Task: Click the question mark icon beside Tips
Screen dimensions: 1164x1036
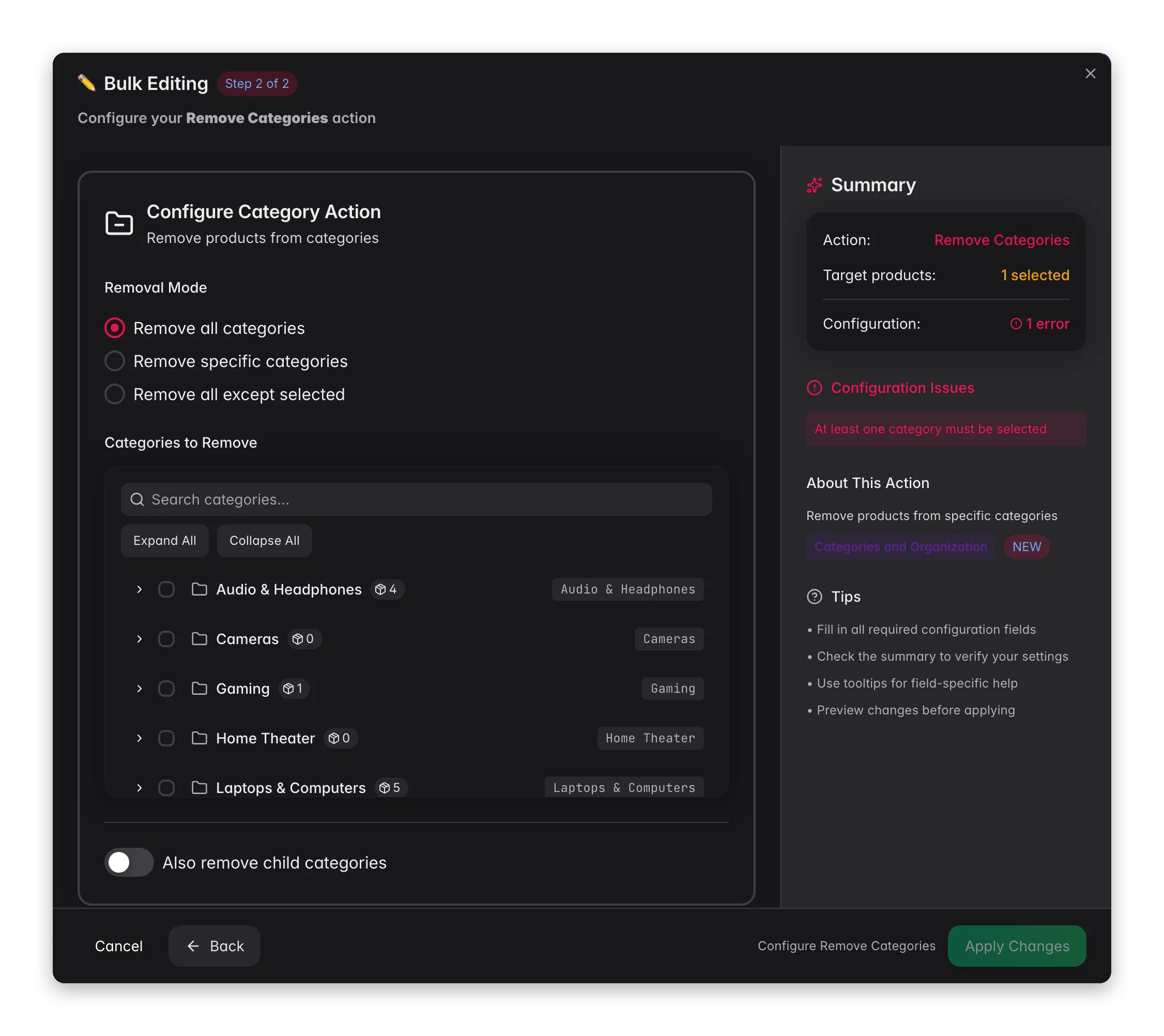Action: pos(815,596)
